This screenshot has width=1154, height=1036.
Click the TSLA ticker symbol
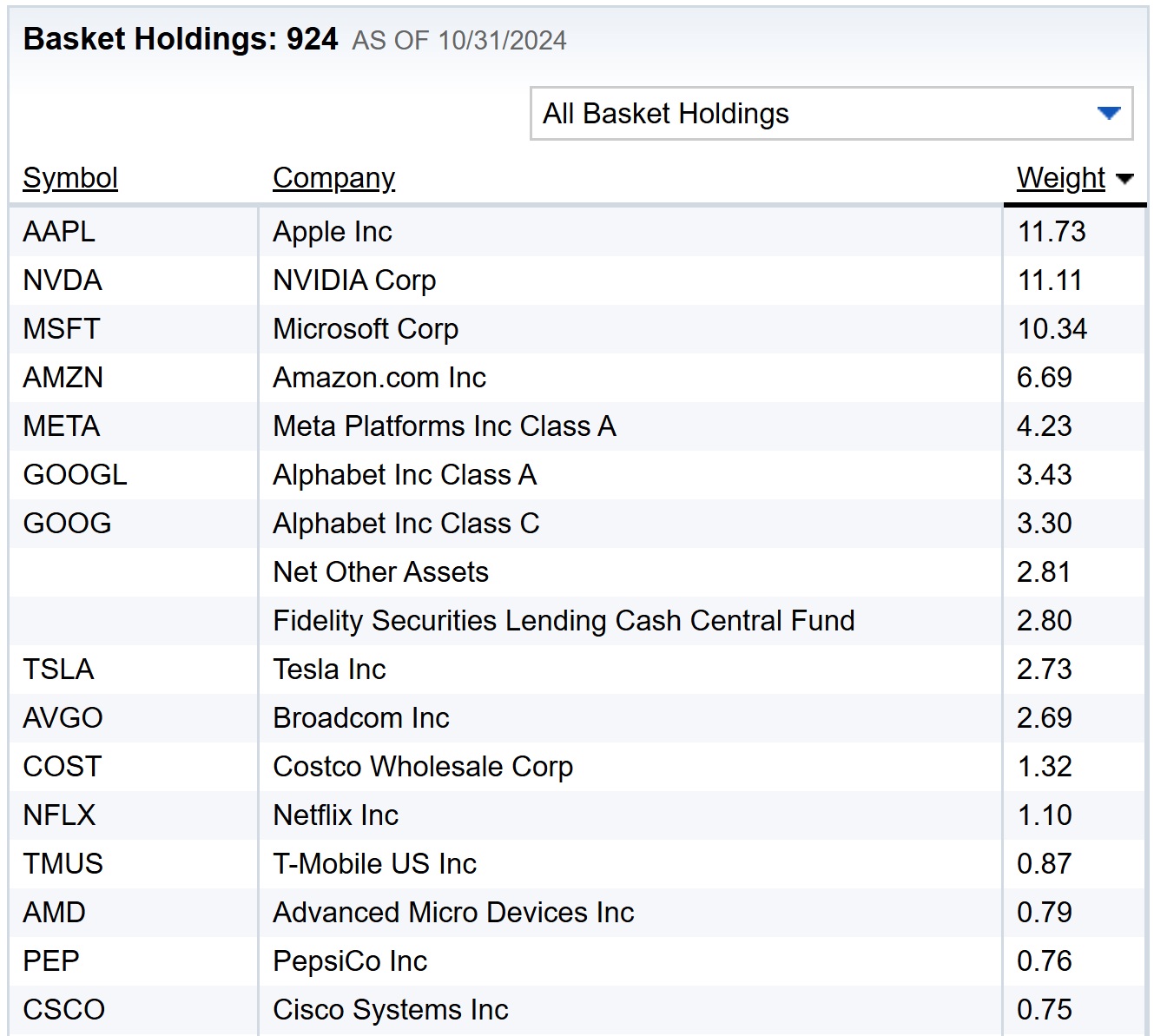pyautogui.click(x=58, y=670)
